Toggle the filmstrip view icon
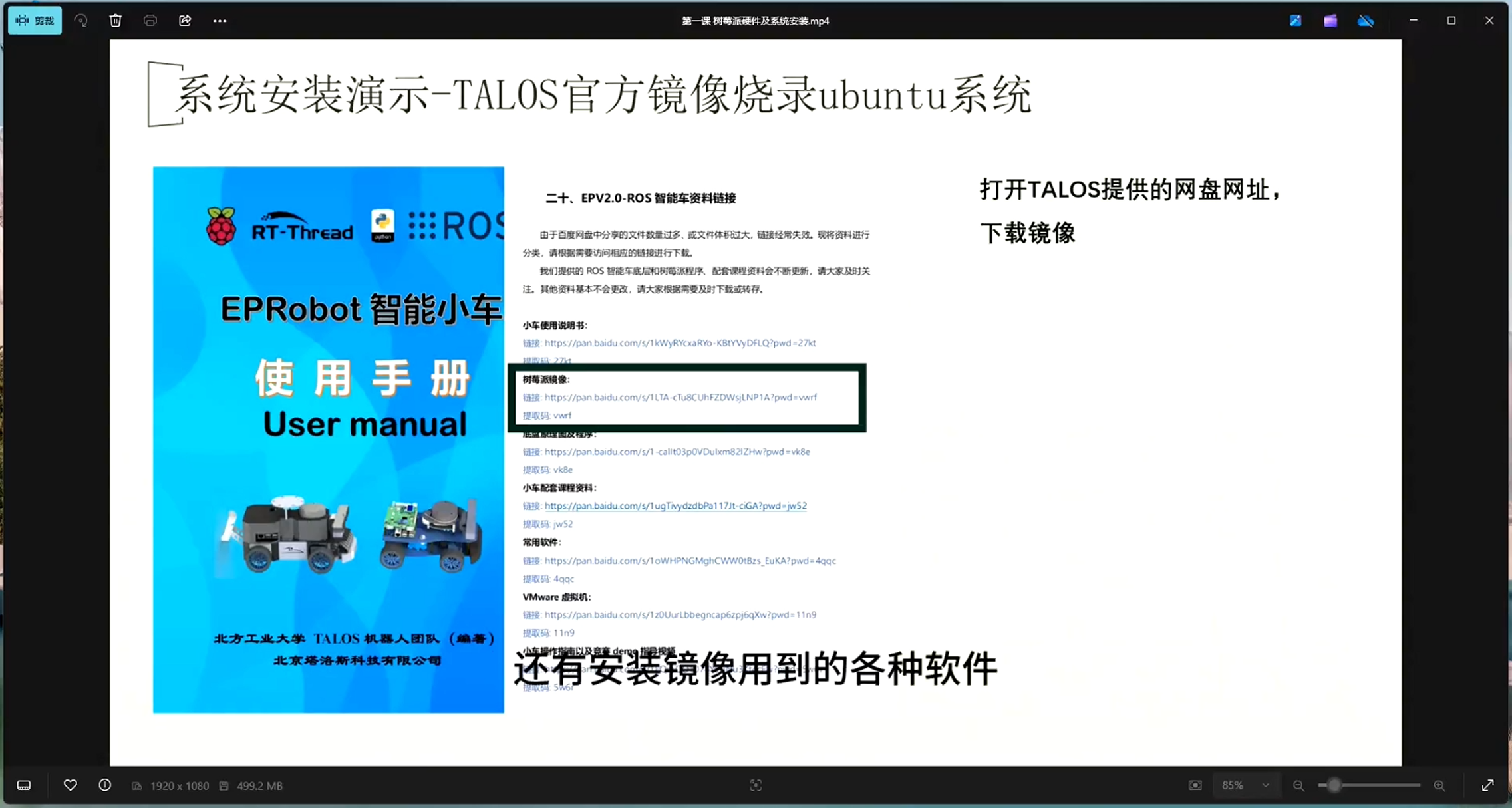 click(x=24, y=785)
